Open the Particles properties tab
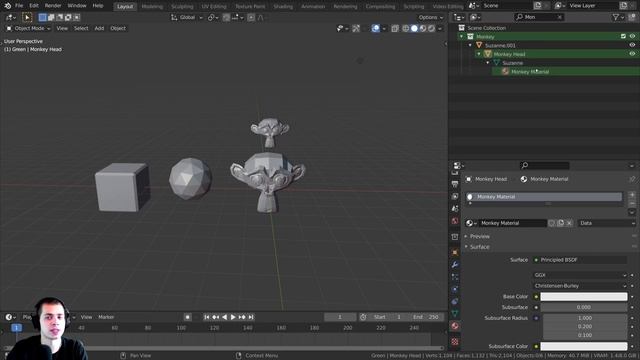Screen dimensions: 640x360 455,277
